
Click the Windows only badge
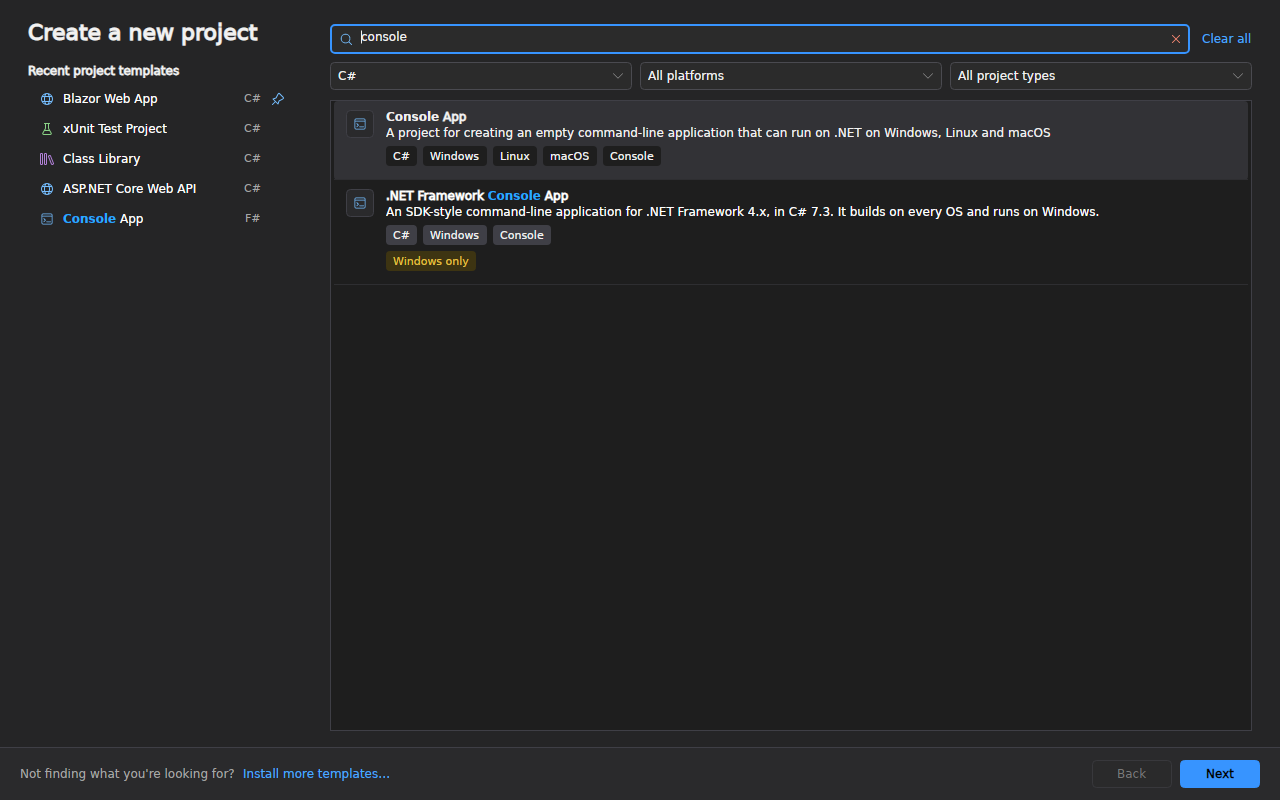click(431, 261)
